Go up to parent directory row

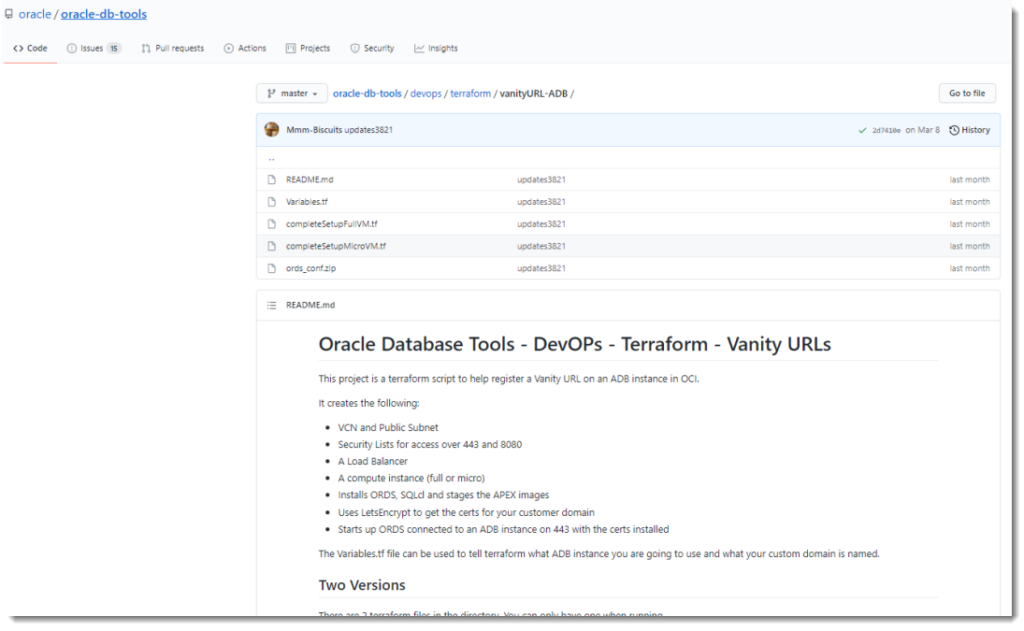[271, 159]
